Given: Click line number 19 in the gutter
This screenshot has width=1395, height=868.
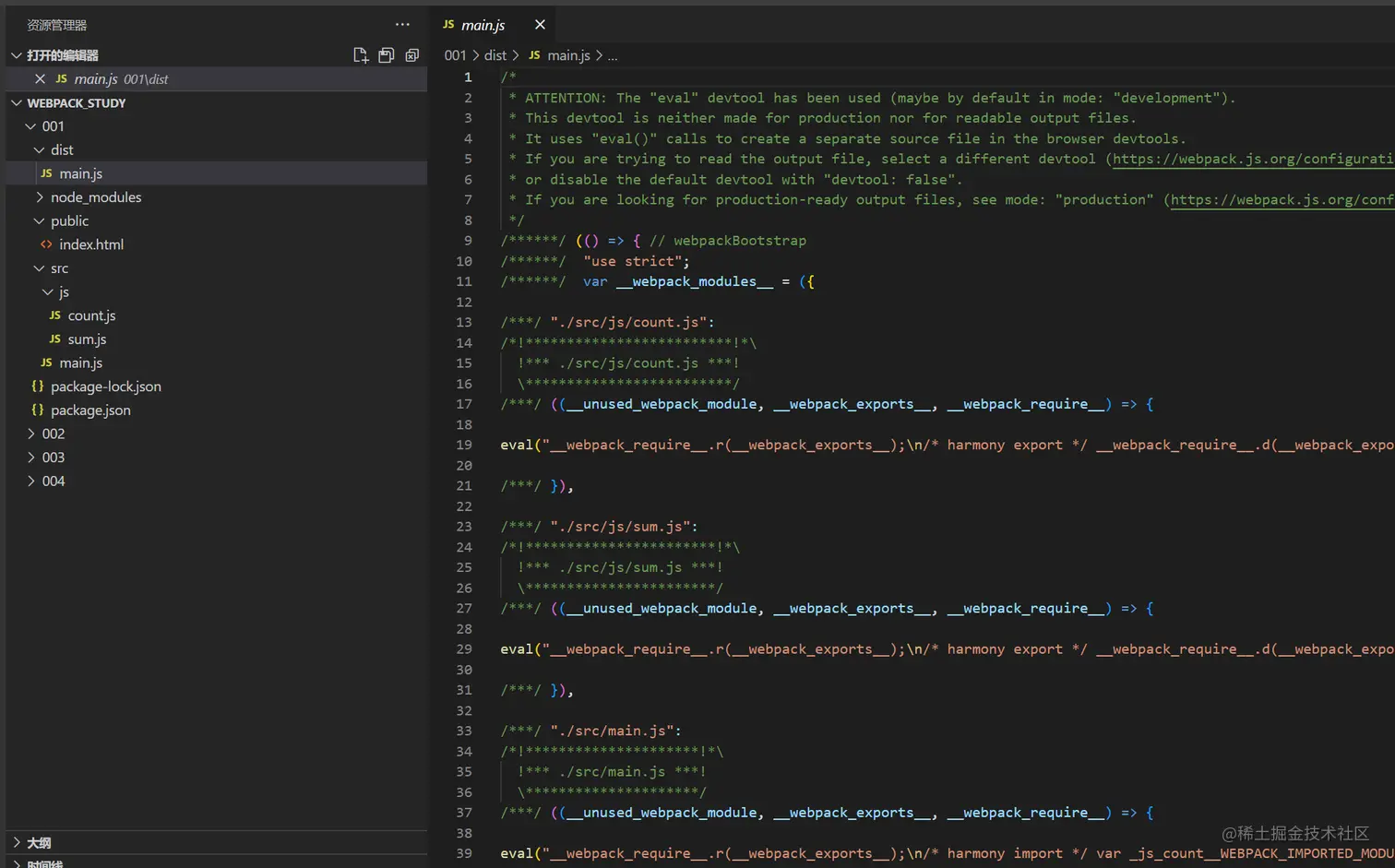Looking at the screenshot, I should pyautogui.click(x=464, y=445).
